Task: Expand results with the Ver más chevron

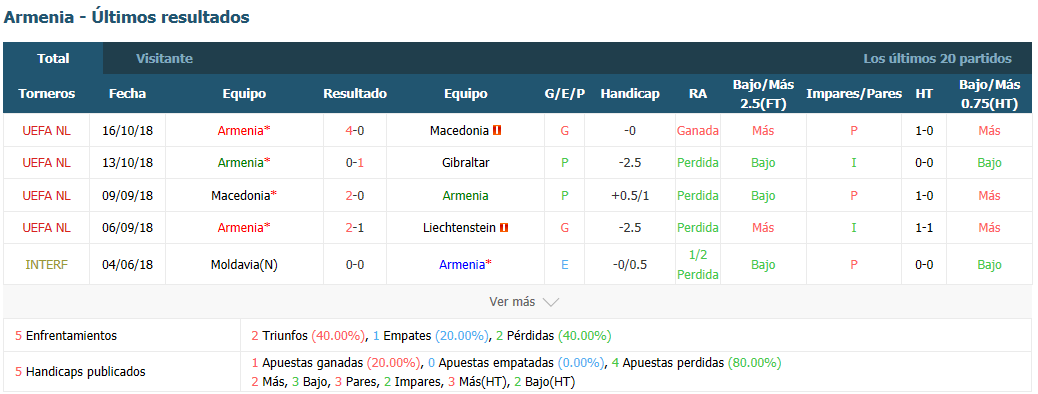Action: [551, 302]
